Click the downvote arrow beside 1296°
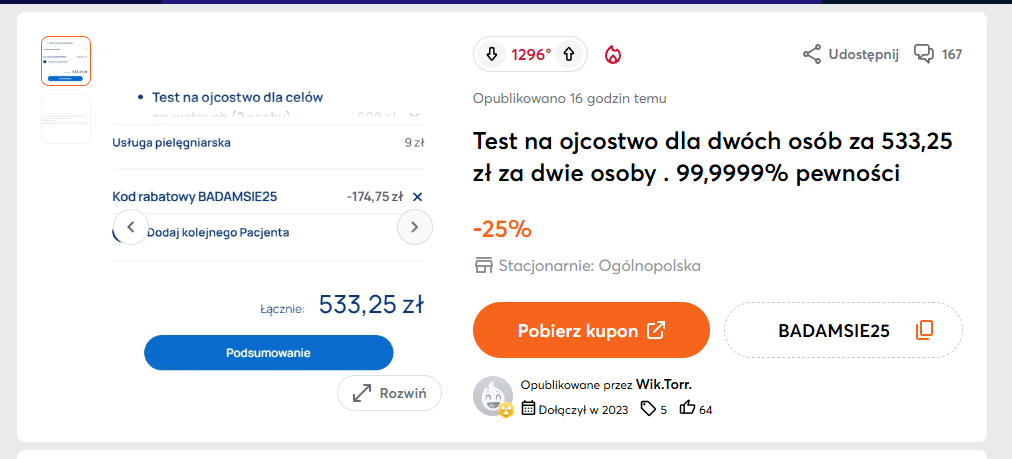 click(x=492, y=55)
